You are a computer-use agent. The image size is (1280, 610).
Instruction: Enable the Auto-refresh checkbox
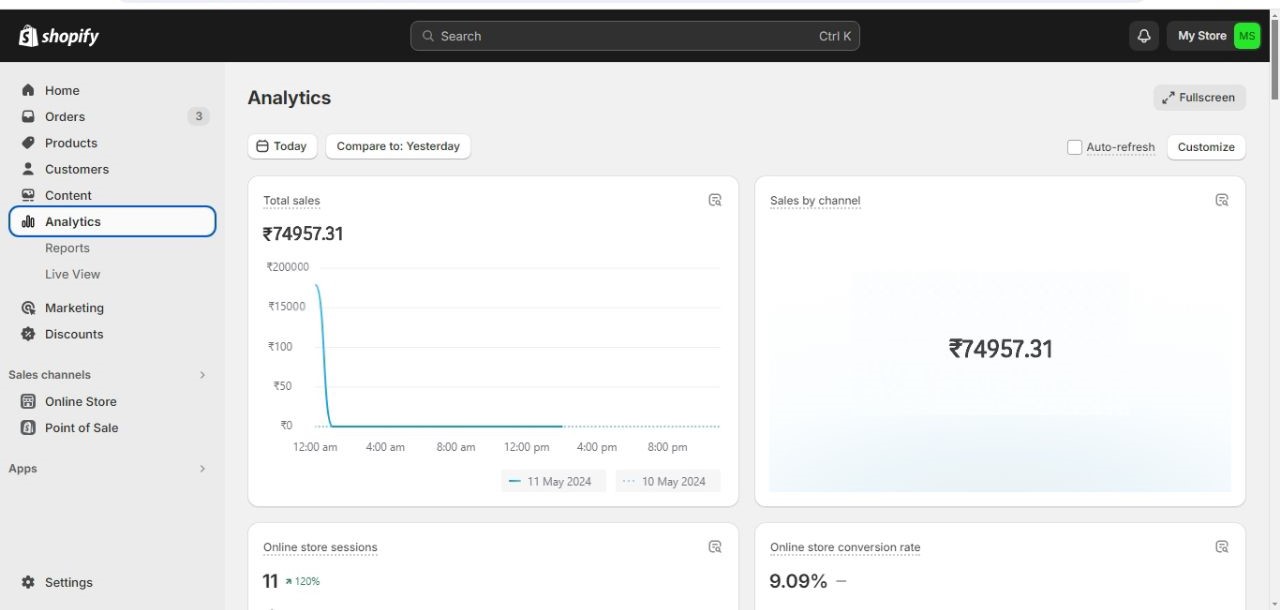pos(1074,147)
